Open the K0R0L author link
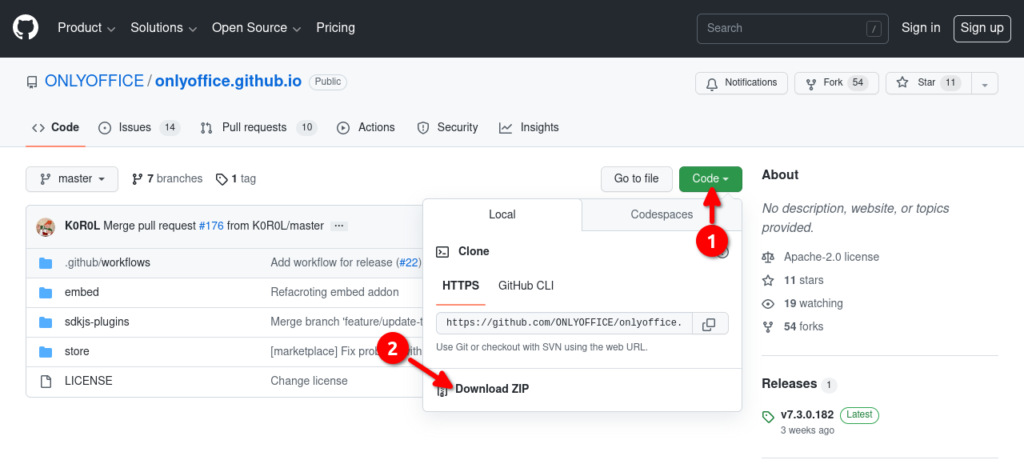 pyautogui.click(x=82, y=226)
